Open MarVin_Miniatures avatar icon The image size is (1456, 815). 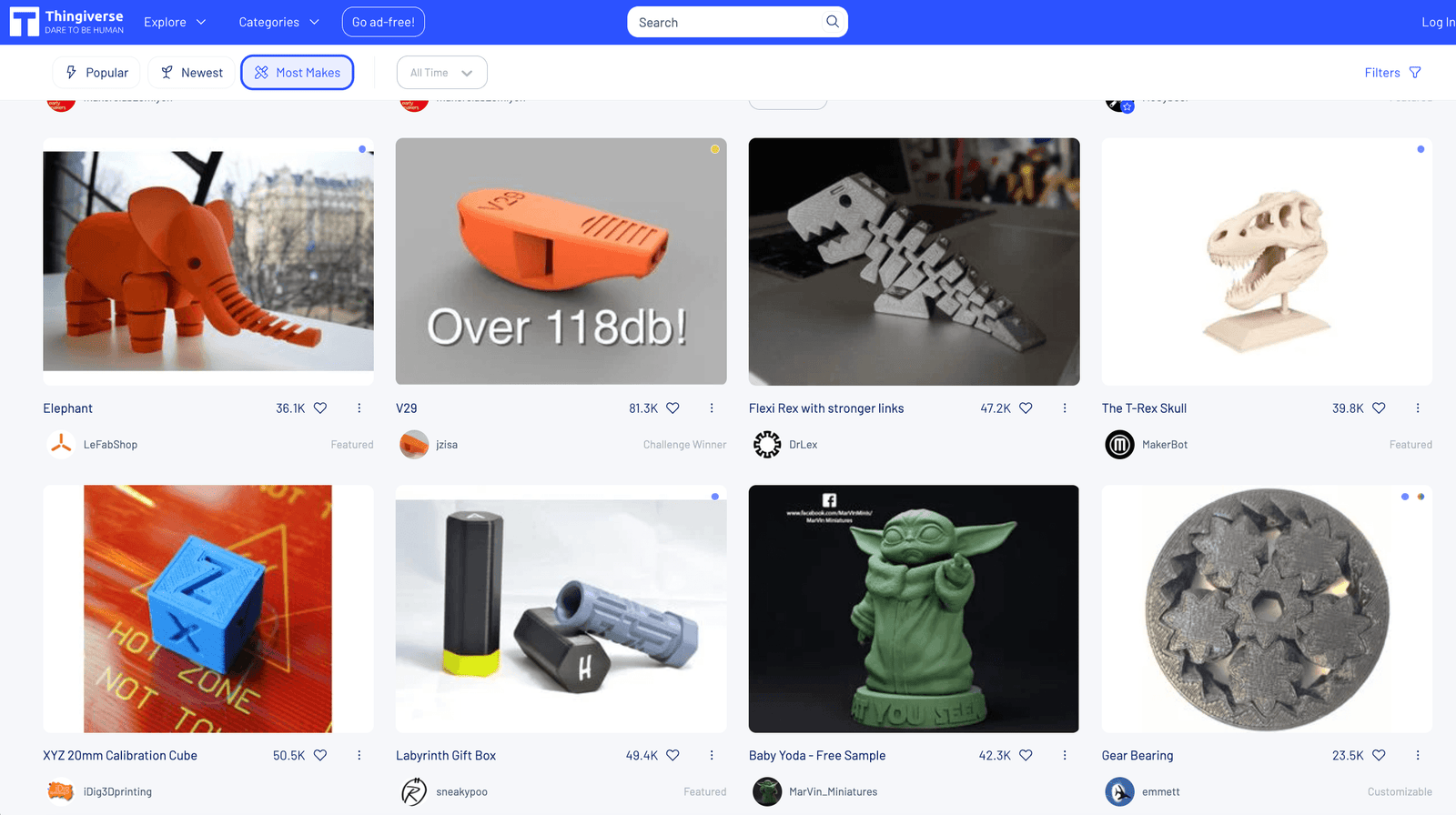point(767,792)
